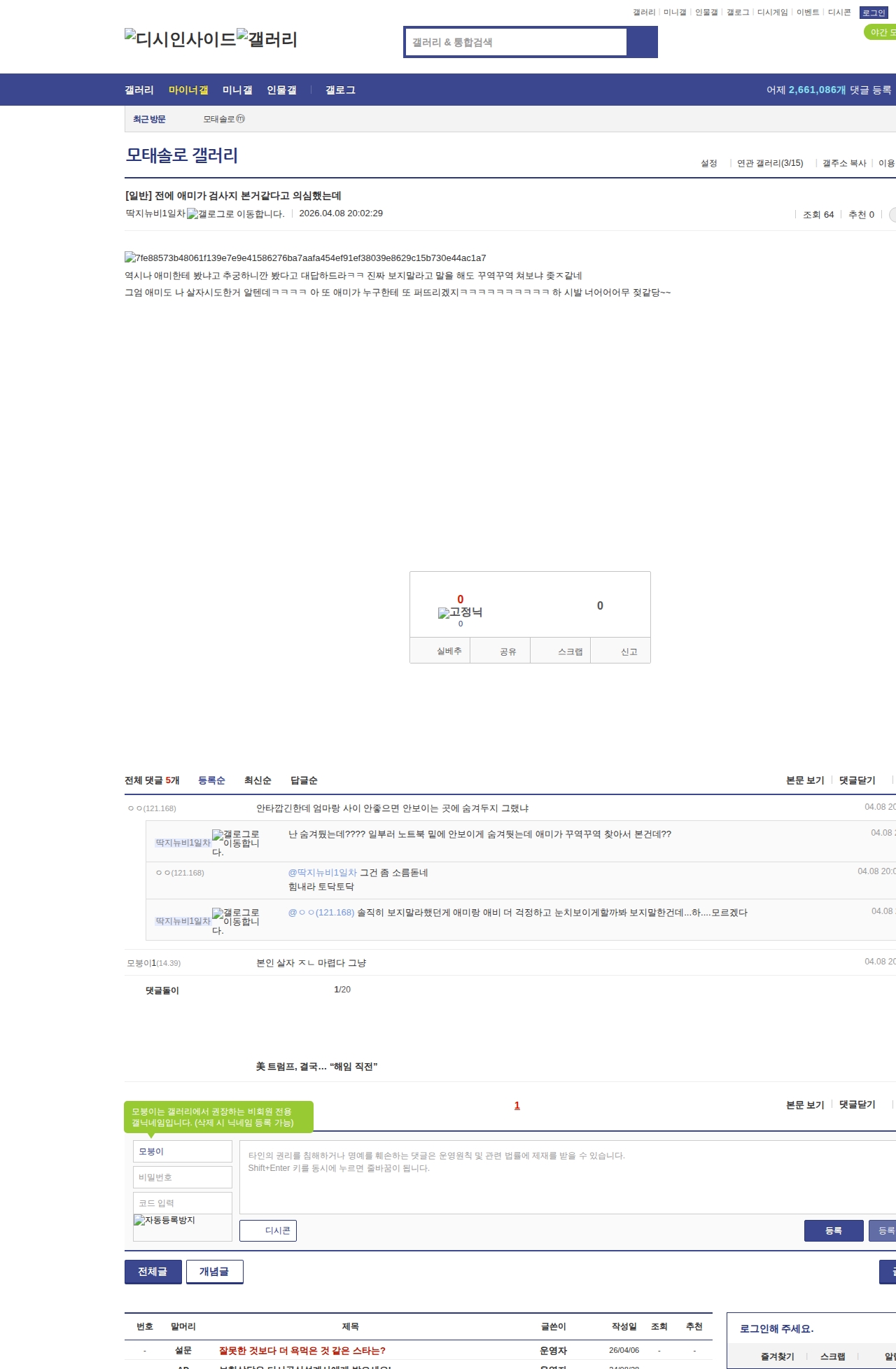
Task: Expand the 연관 갤러리(3/15) list
Action: point(770,163)
